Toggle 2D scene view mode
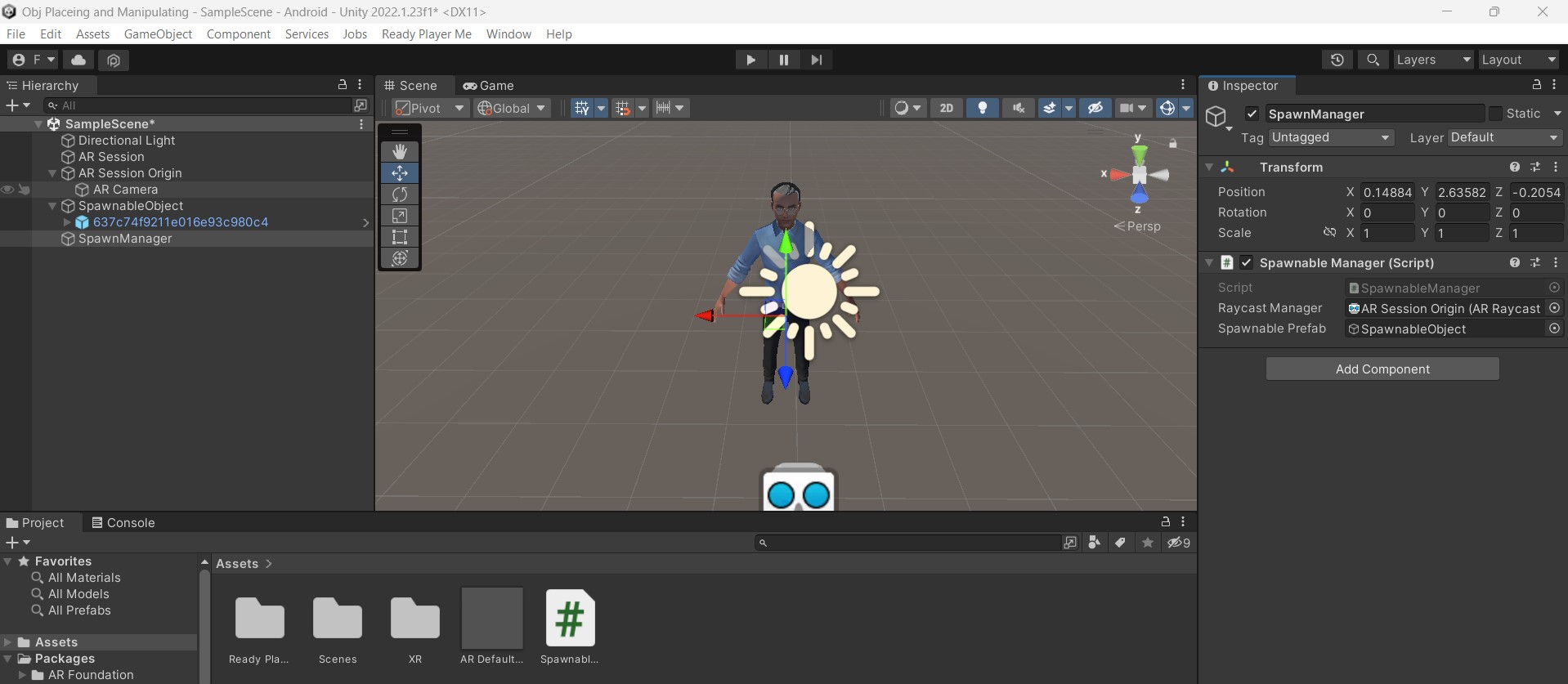 coord(946,108)
